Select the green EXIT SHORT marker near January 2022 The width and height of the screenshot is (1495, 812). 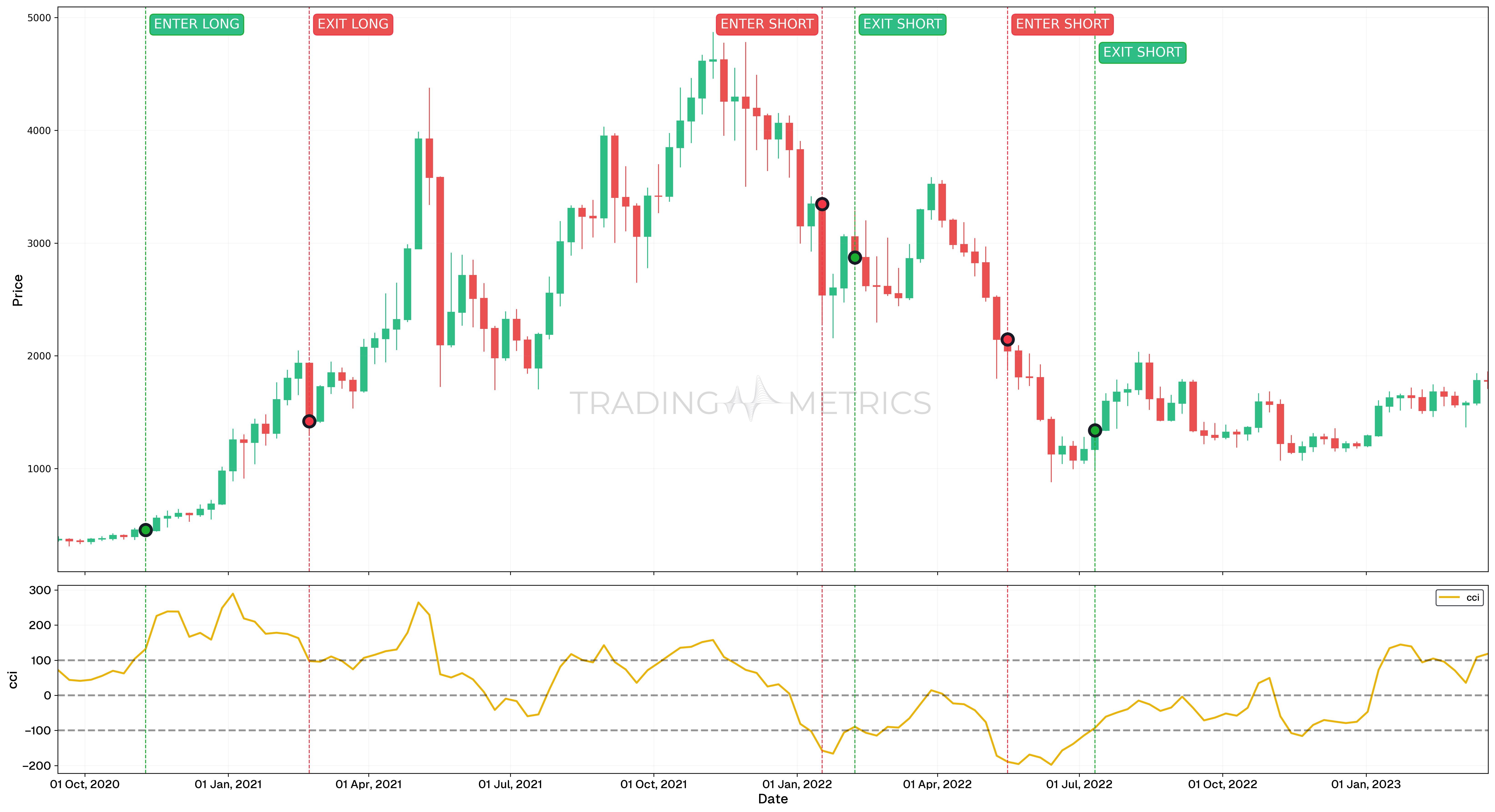tap(855, 257)
